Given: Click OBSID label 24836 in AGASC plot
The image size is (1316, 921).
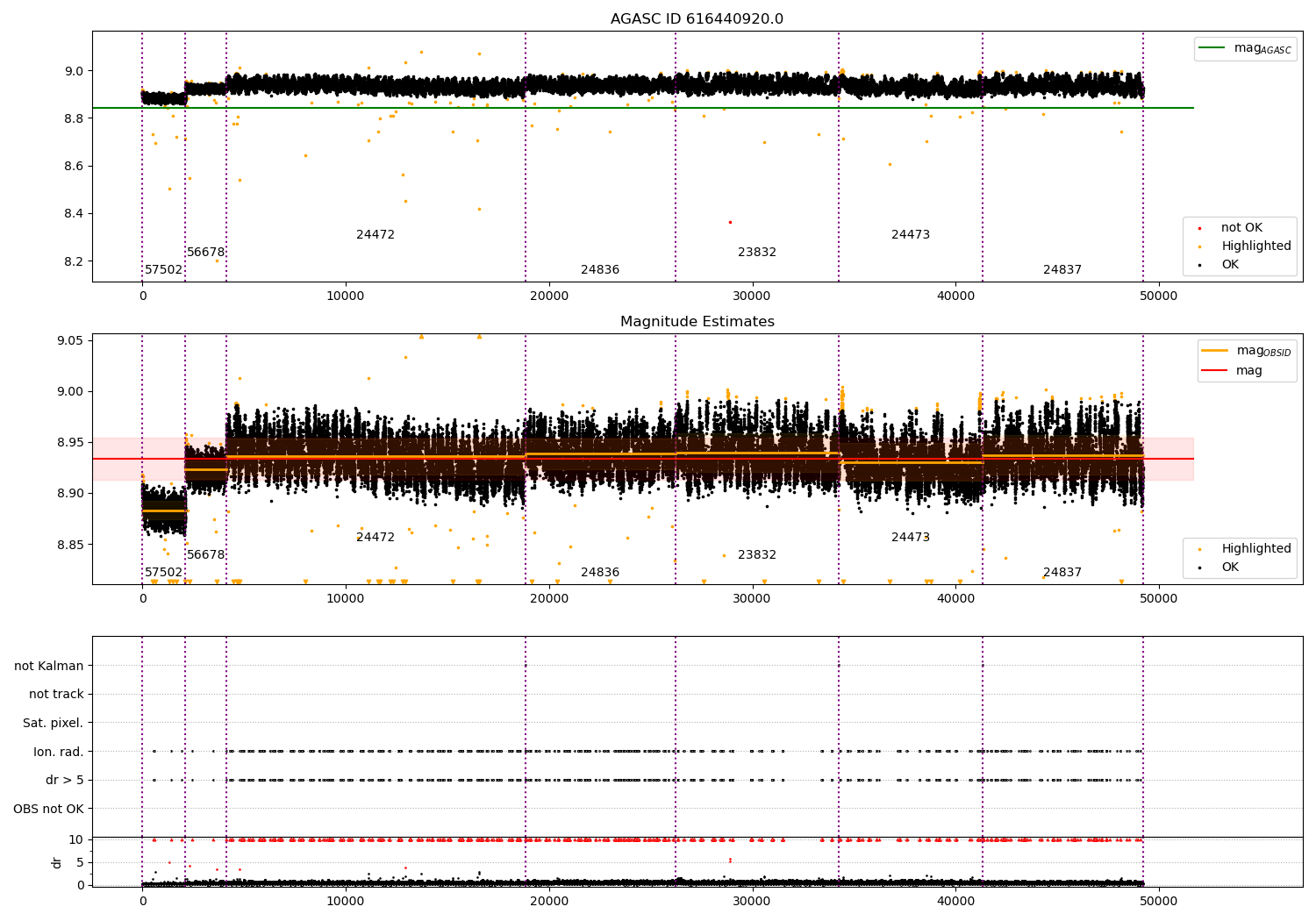Looking at the screenshot, I should coord(600,270).
